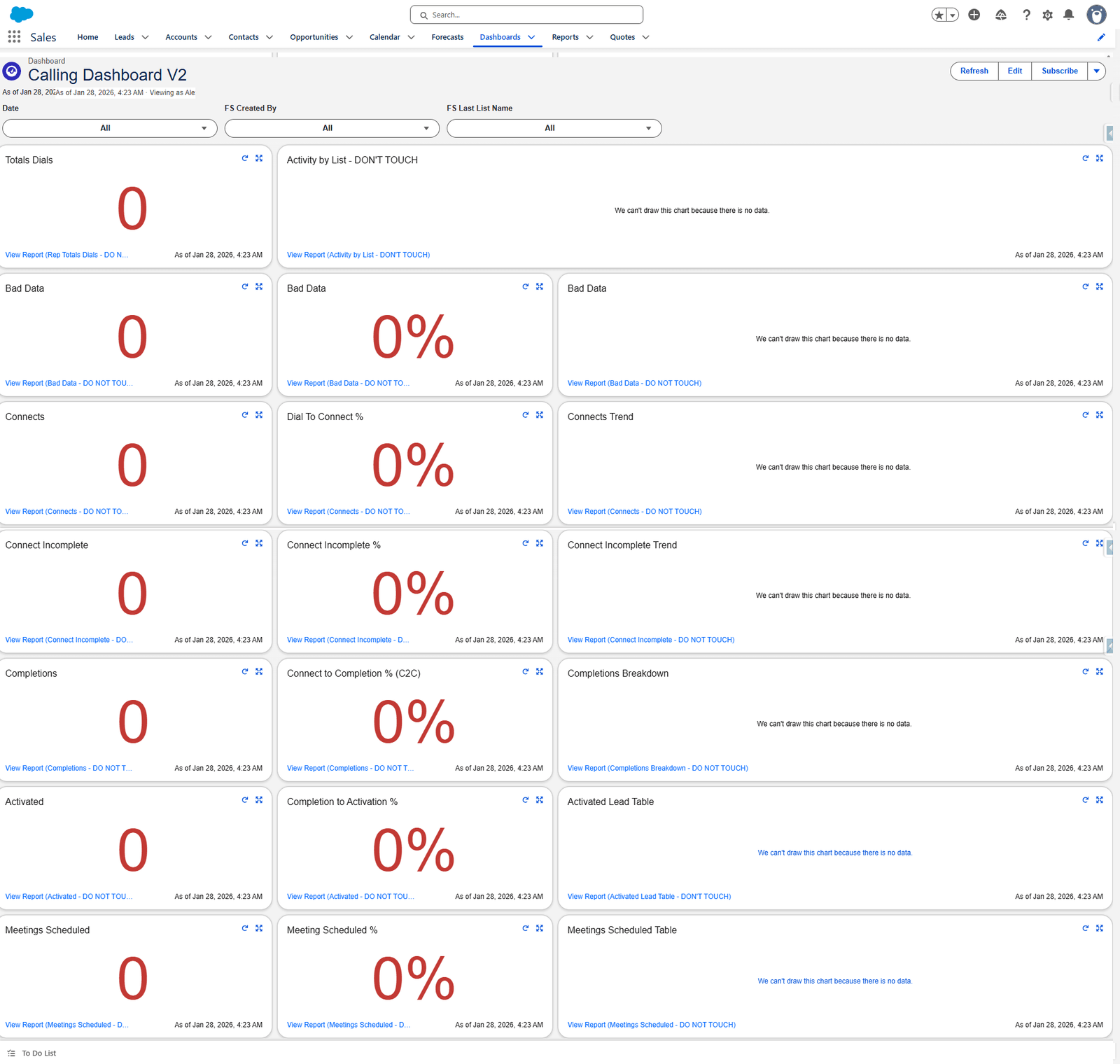
Task: Open the global Create plus icon
Action: click(x=974, y=15)
